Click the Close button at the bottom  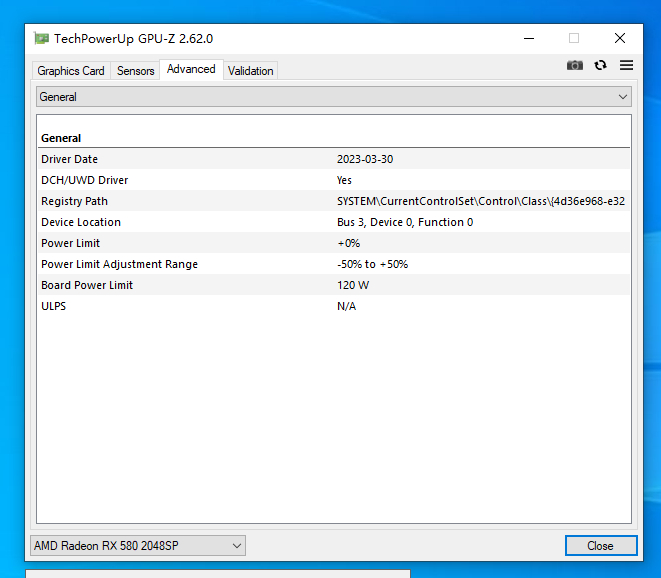click(x=601, y=546)
